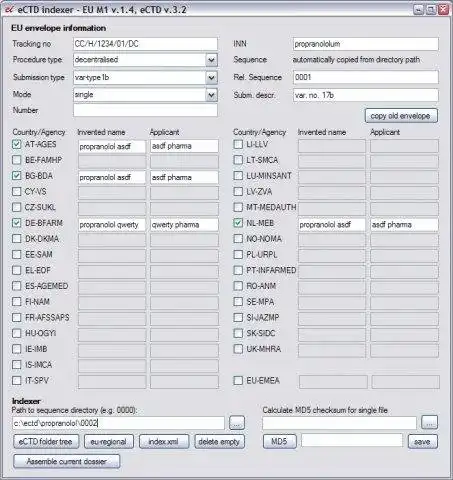Browse for MD5 file with ... button
This screenshot has height=480, width=453.
click(x=429, y=423)
